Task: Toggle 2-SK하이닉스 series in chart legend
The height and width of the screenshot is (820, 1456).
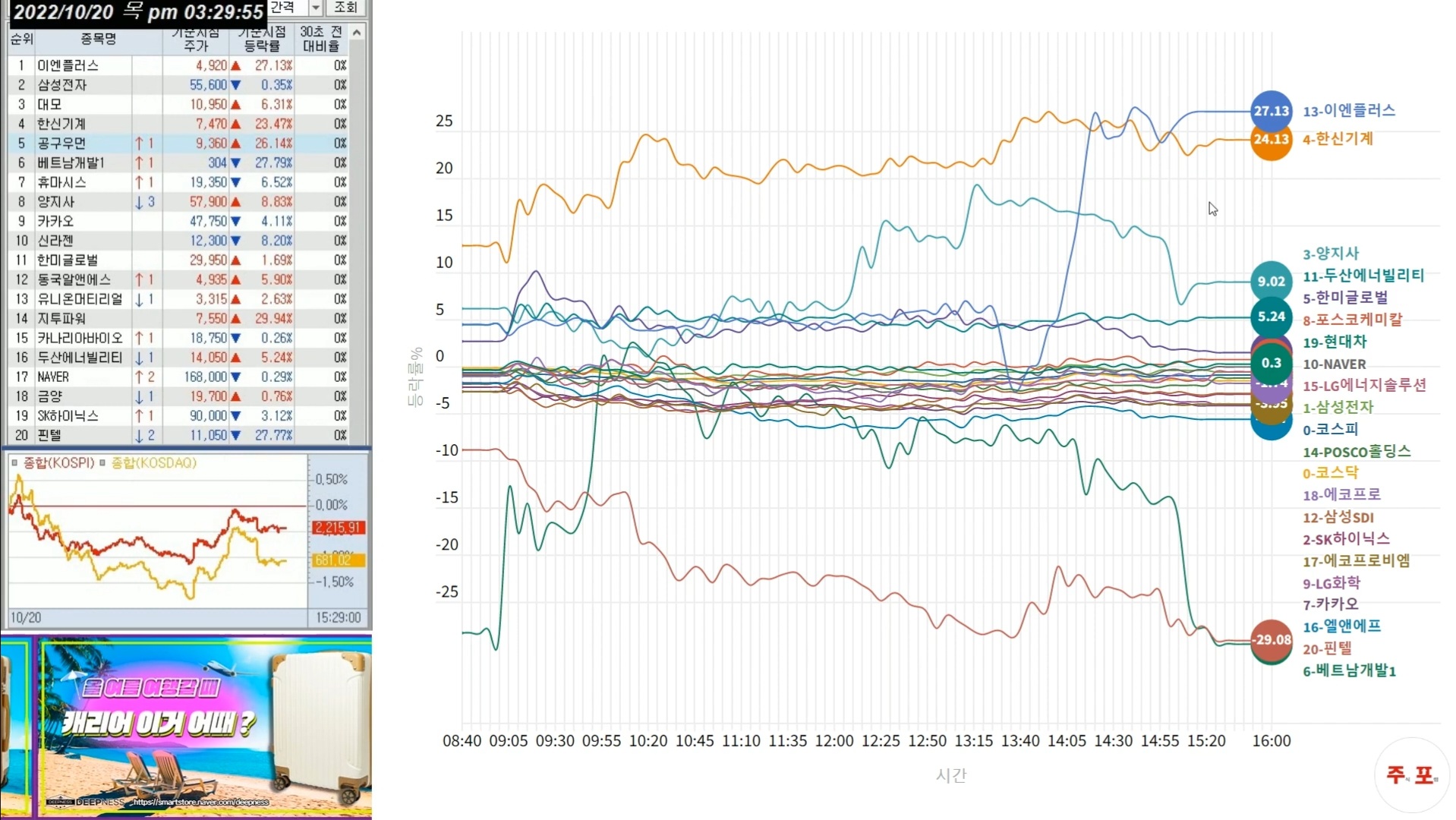Action: (1346, 539)
